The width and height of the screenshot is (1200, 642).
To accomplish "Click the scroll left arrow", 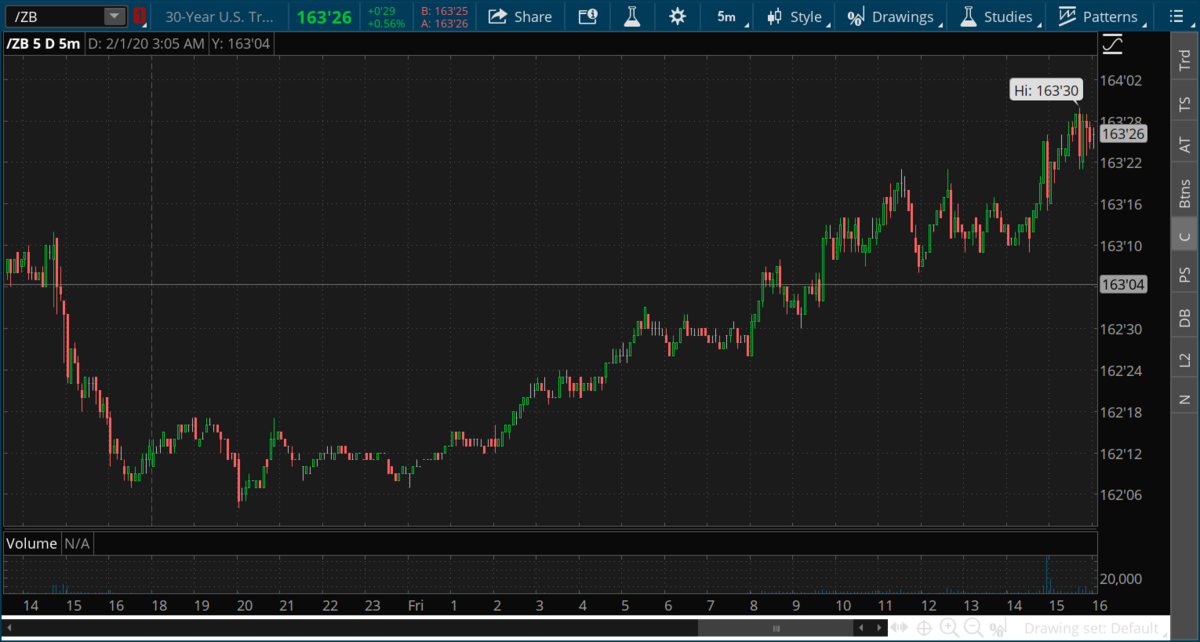I will tap(861, 628).
